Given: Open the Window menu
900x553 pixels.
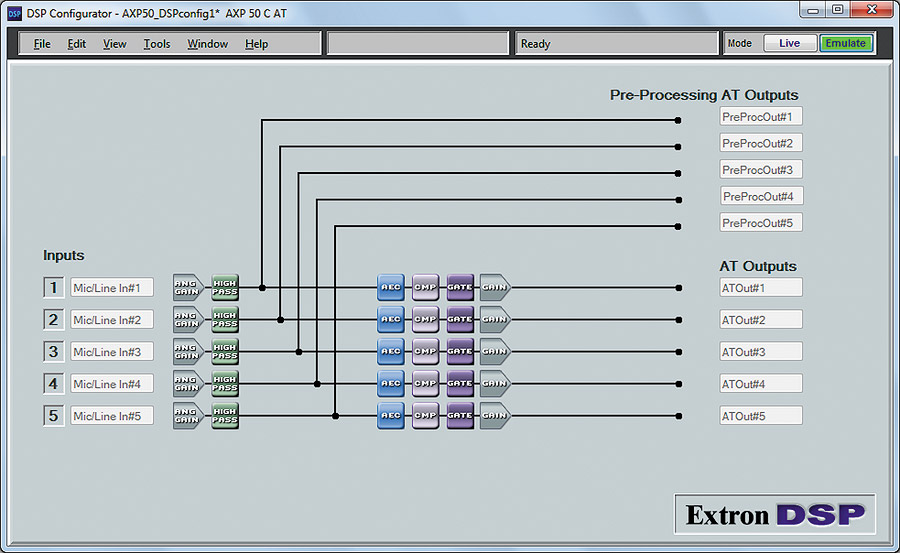Looking at the screenshot, I should click(x=207, y=44).
